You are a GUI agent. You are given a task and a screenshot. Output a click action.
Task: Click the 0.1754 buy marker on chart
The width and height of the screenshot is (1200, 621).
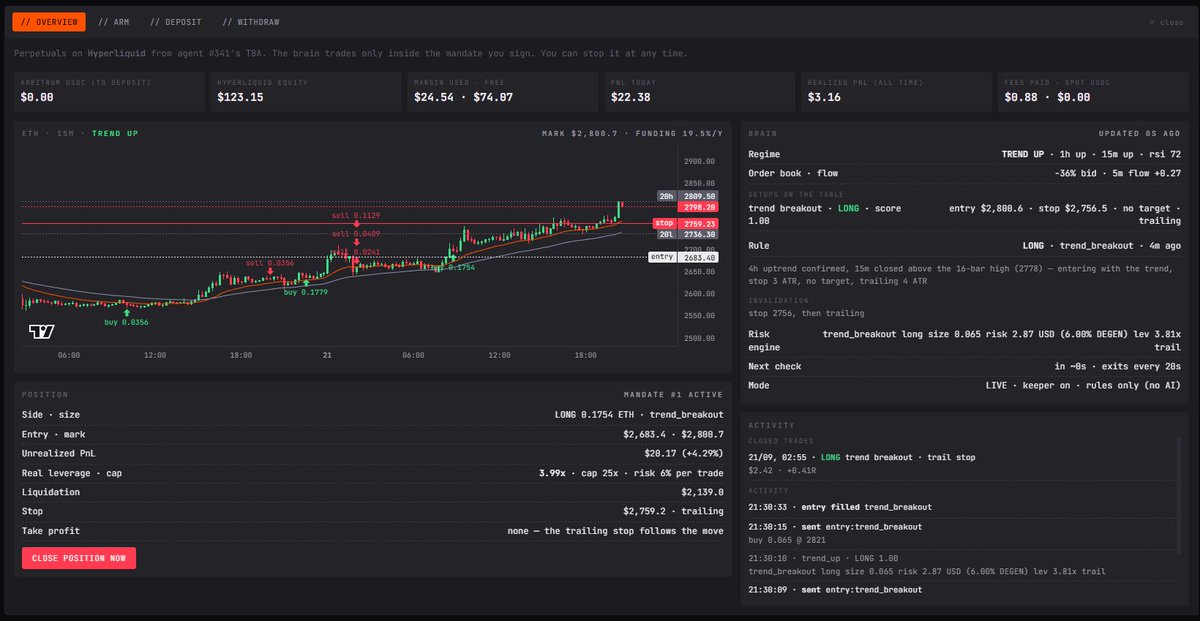(453, 263)
